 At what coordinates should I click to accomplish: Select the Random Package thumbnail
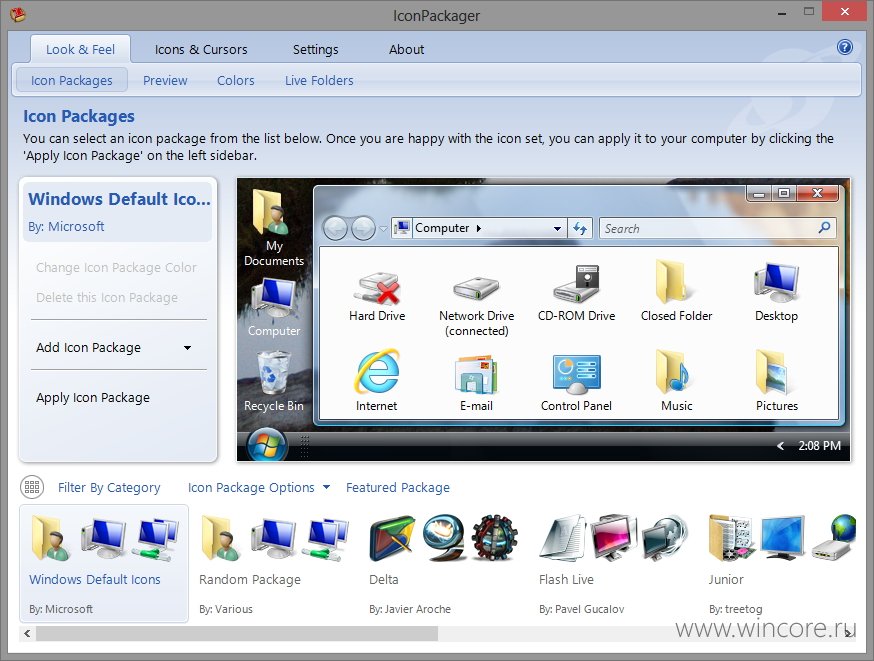275,563
